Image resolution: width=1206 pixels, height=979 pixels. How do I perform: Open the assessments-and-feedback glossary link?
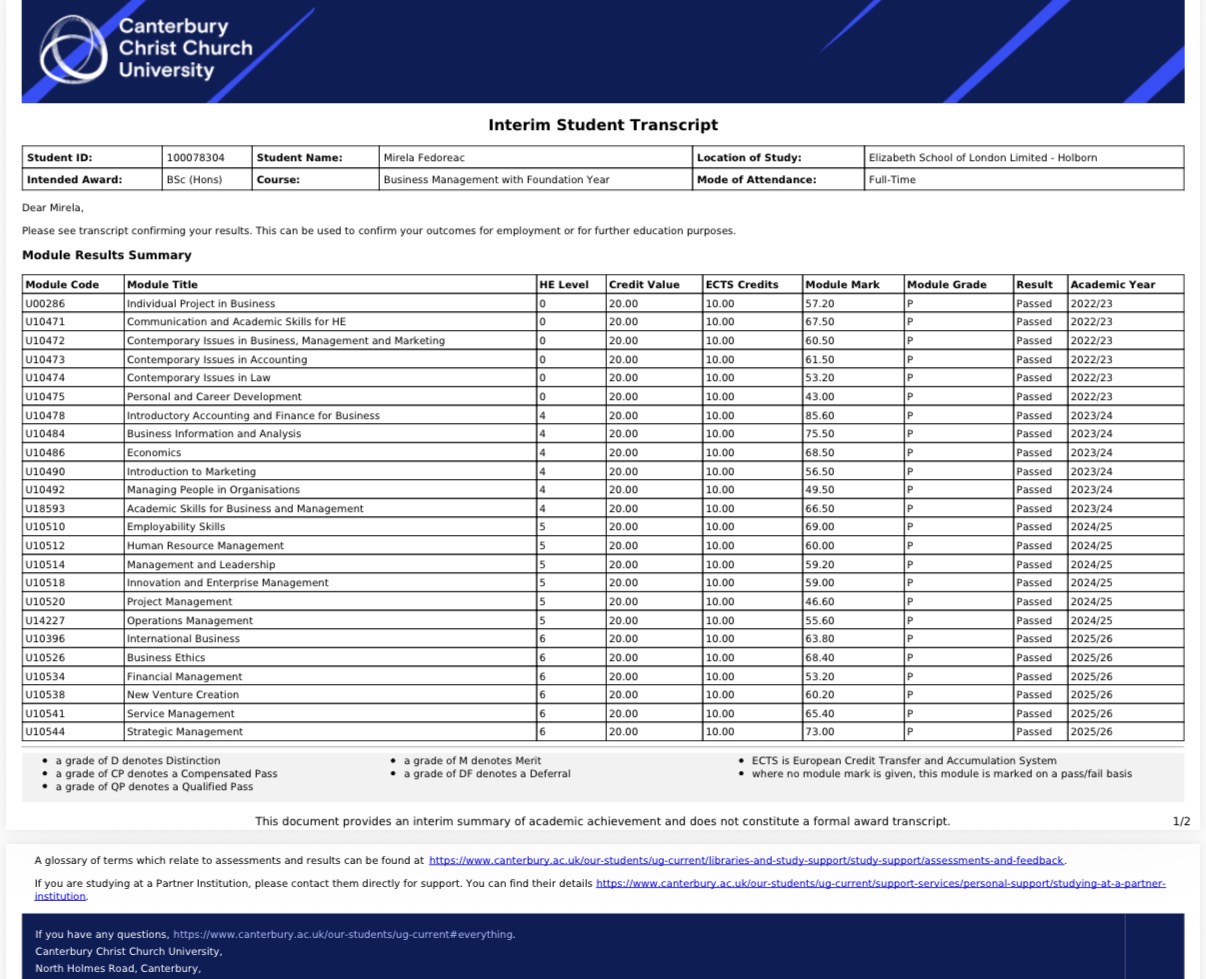point(746,860)
